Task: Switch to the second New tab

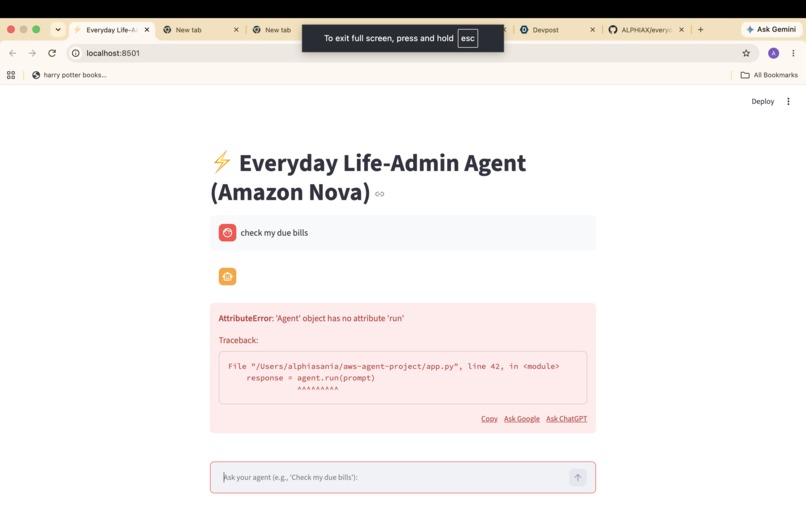Action: (x=278, y=30)
